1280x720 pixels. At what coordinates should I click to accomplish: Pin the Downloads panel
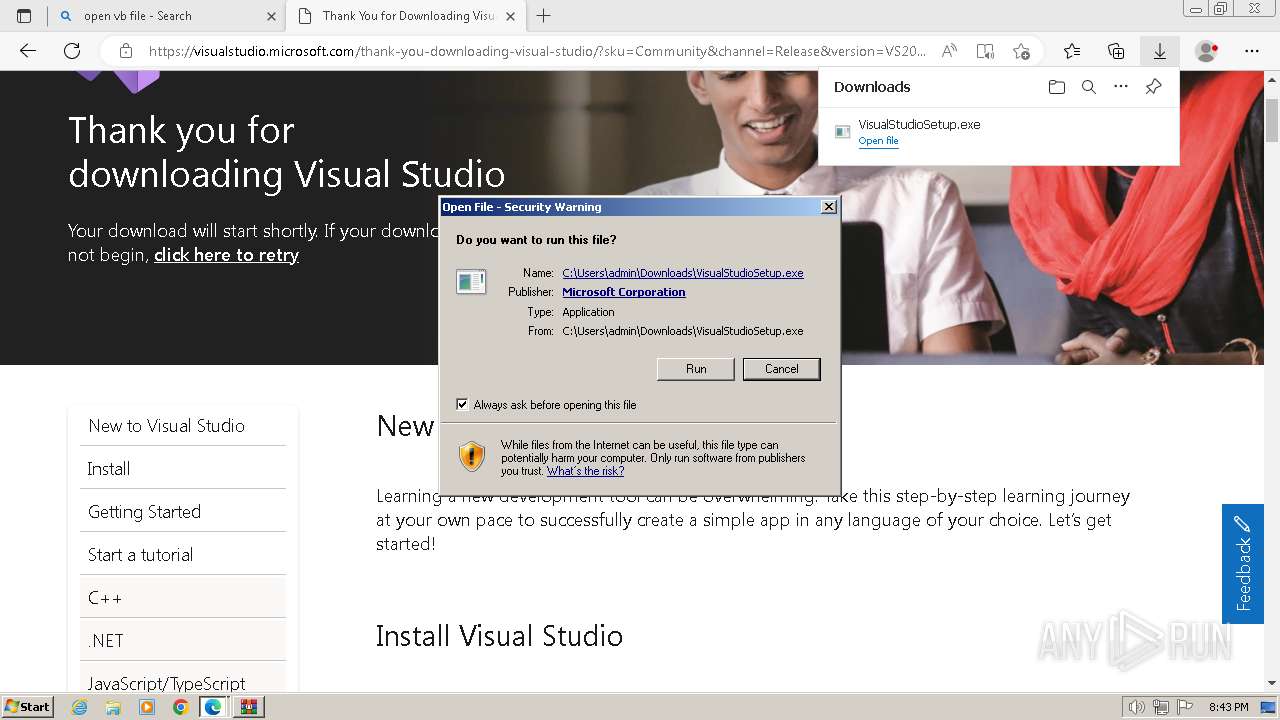click(x=1153, y=87)
